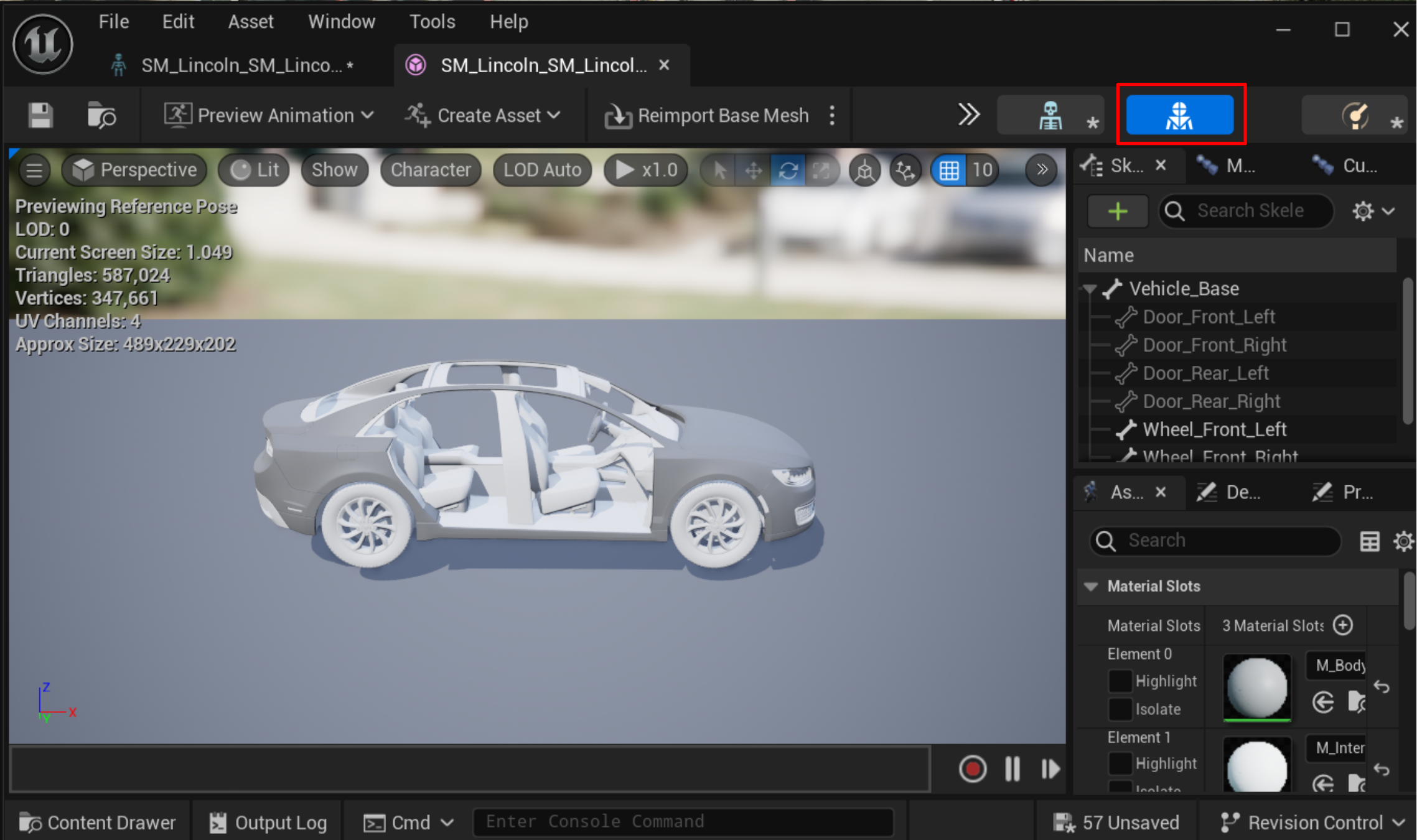Viewport: 1417px width, 840px height.
Task: Enable Highlight checkbox for Element 0
Action: click(1120, 681)
